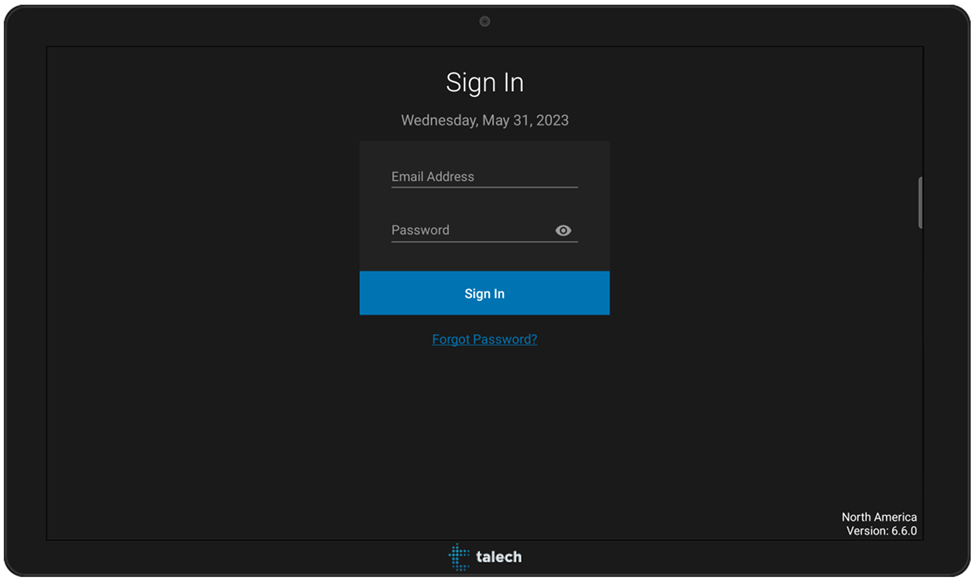Click the talech logo at the bottom
The image size is (975, 583).
[485, 557]
